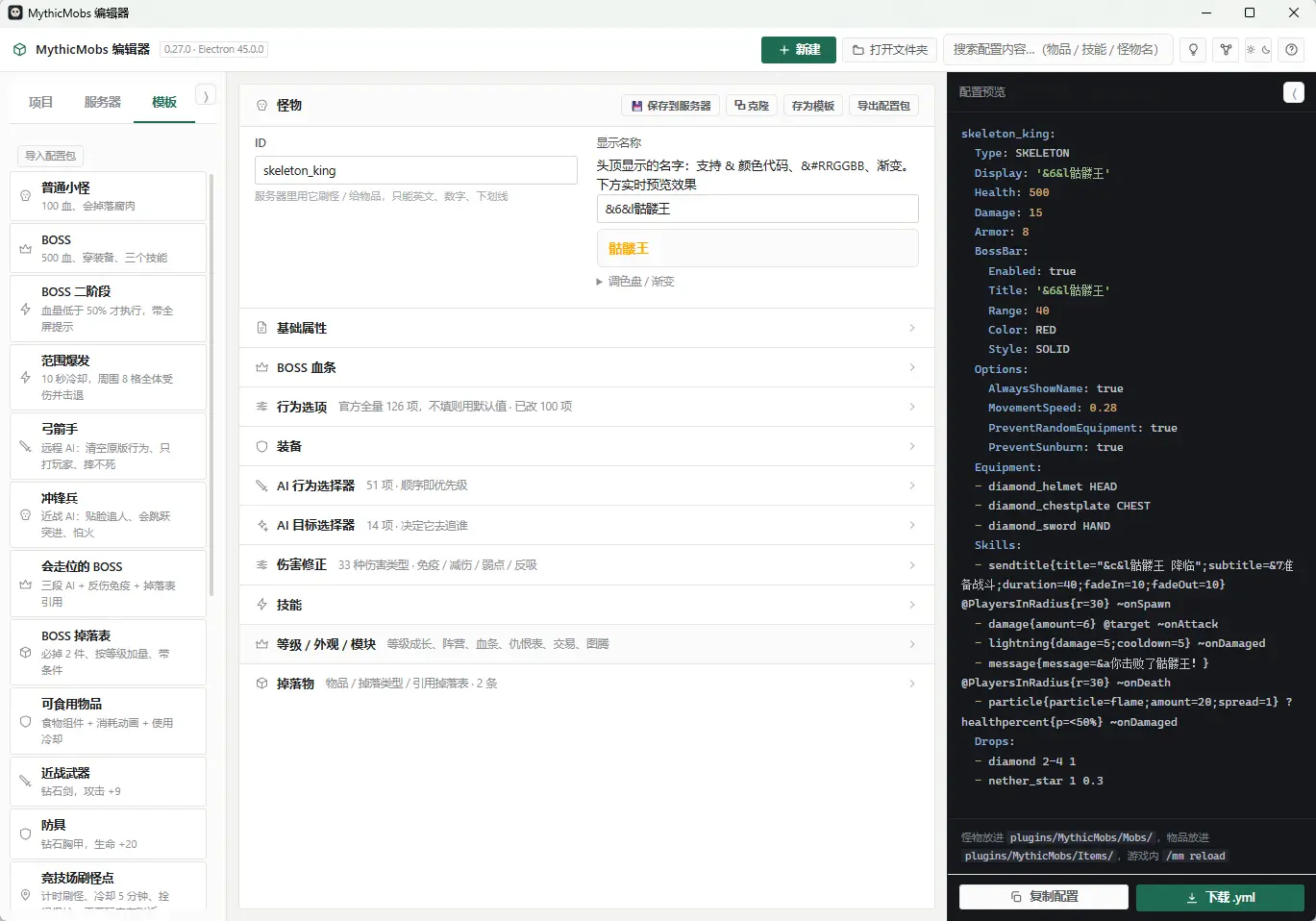Open the help question mark icon
The width and height of the screenshot is (1316, 921).
click(x=1292, y=50)
